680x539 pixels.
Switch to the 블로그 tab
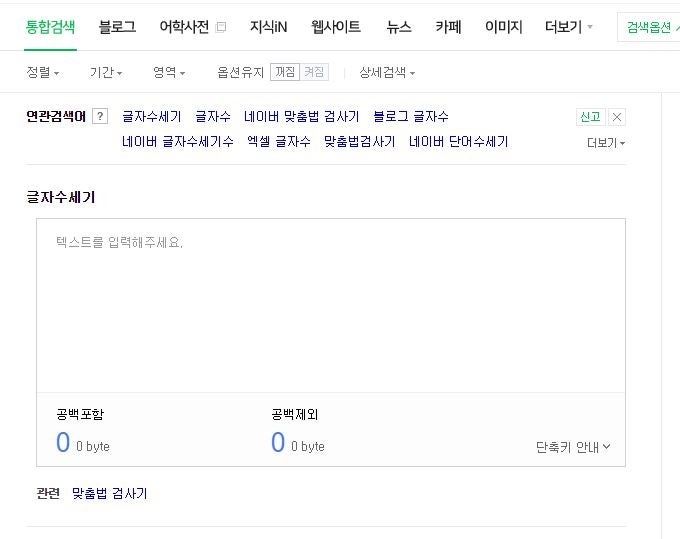[x=117, y=27]
